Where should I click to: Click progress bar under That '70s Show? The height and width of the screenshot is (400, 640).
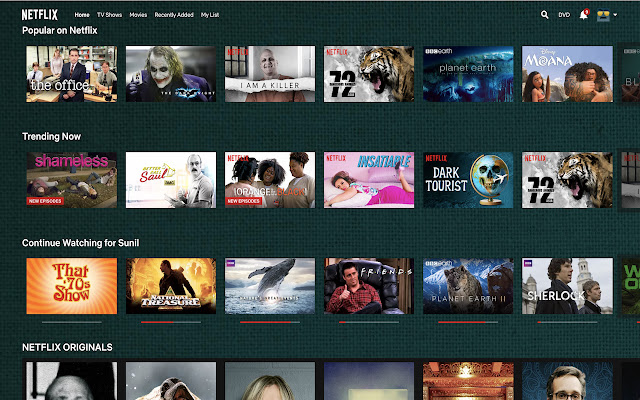tap(71, 322)
